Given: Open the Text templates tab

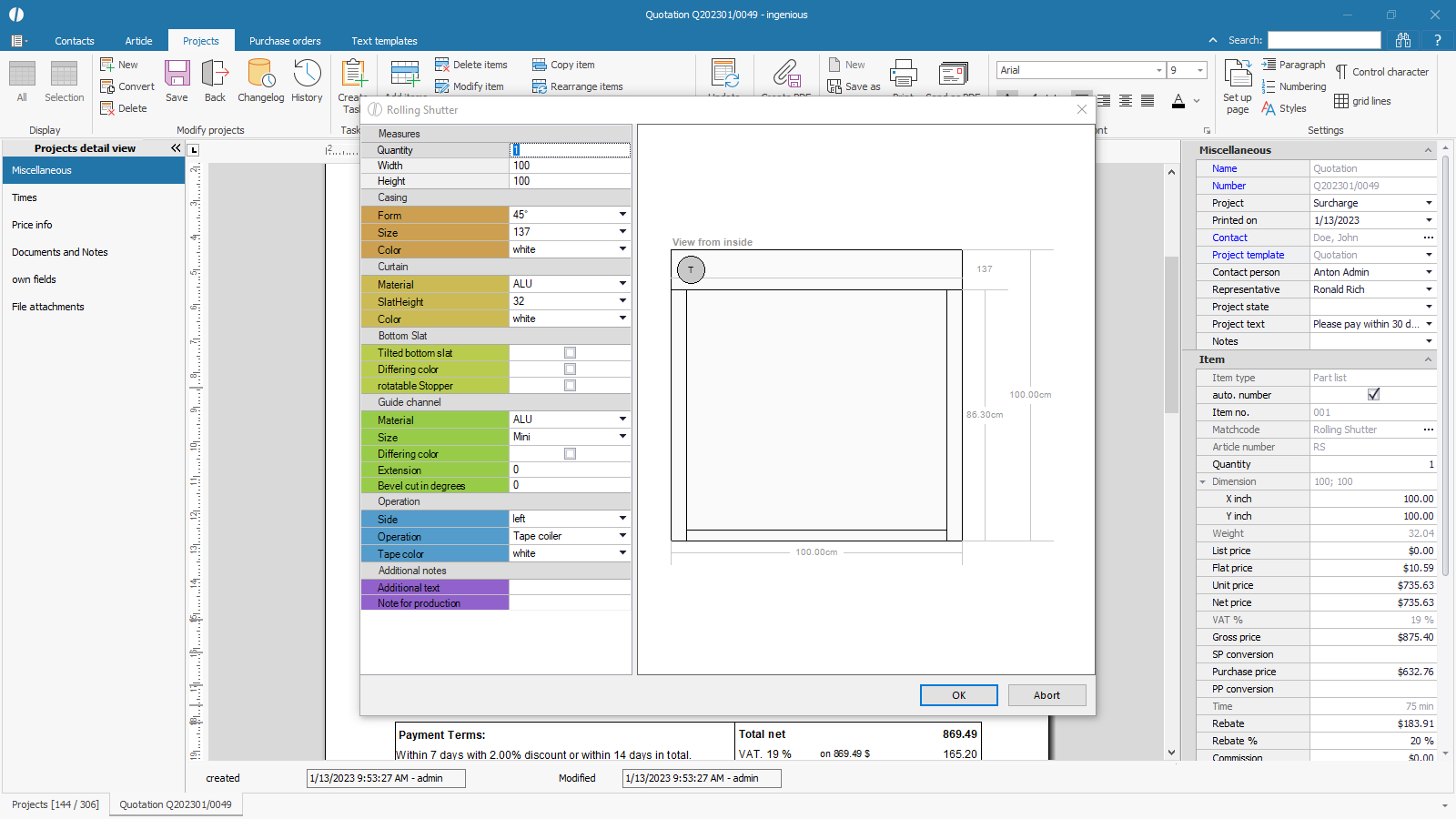Looking at the screenshot, I should [384, 41].
